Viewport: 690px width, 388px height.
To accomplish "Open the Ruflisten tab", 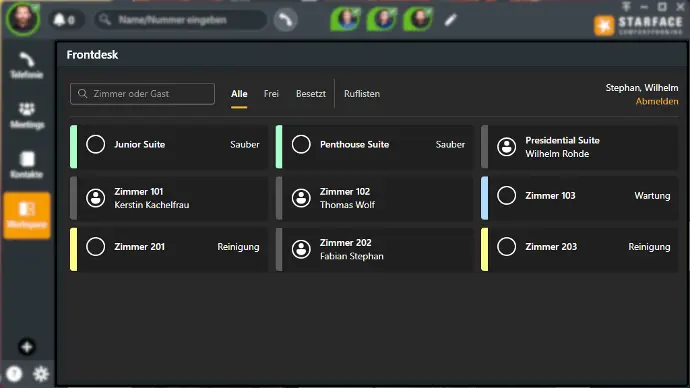I will click(x=362, y=94).
